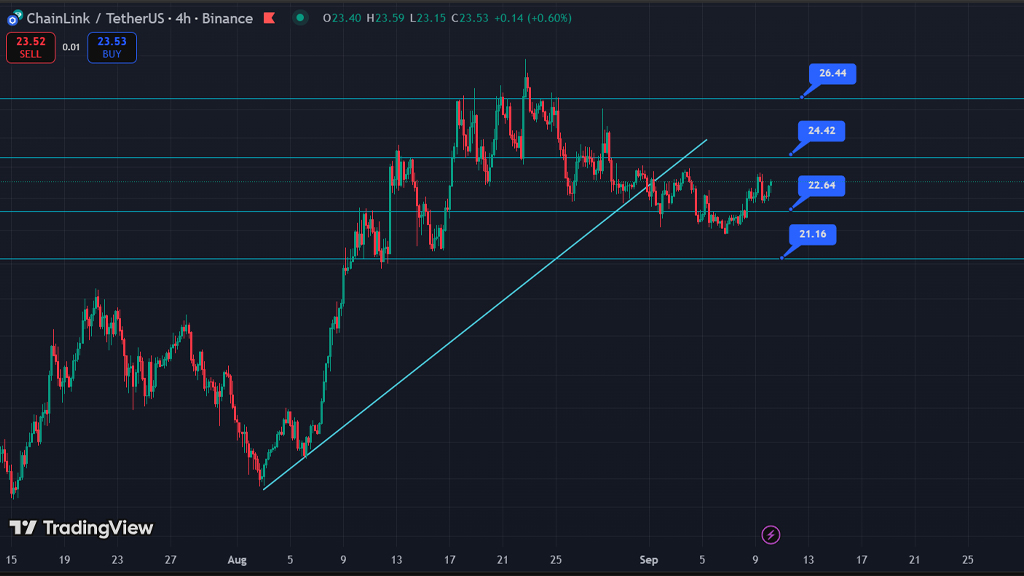Viewport: 1024px width, 576px height.
Task: Click the date 13 on the September time axis
Action: 808,560
